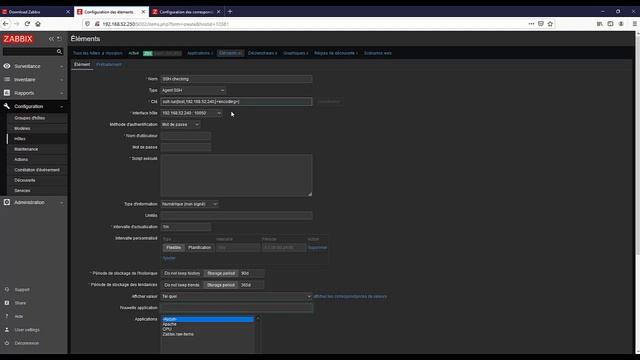640x360 pixels.
Task: Click the Surveillance eye icon
Action: (x=7, y=66)
